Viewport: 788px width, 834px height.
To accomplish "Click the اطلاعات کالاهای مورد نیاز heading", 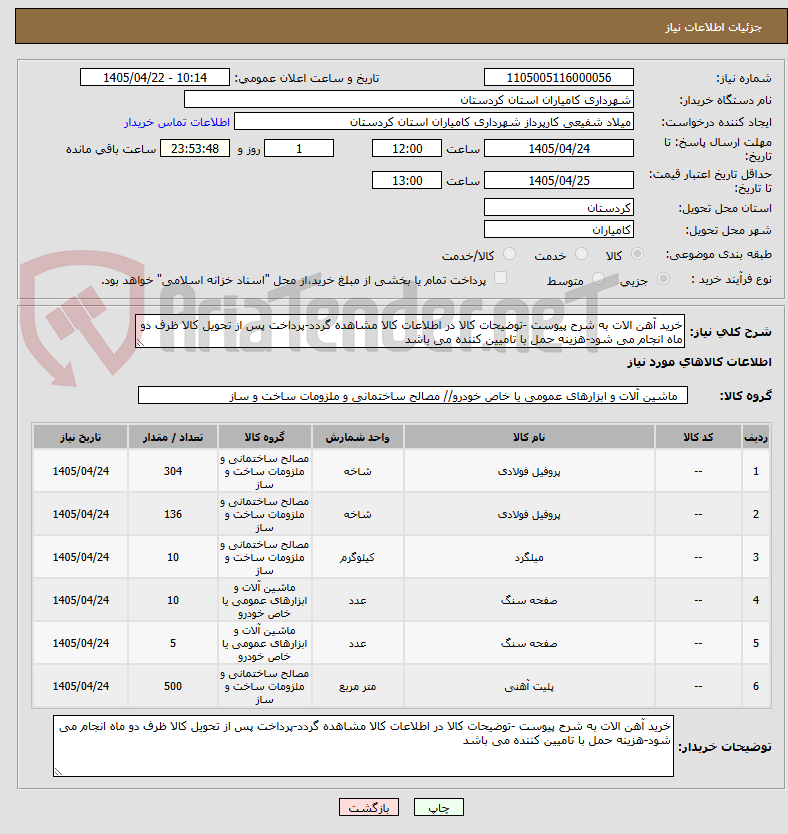I will (x=699, y=362).
